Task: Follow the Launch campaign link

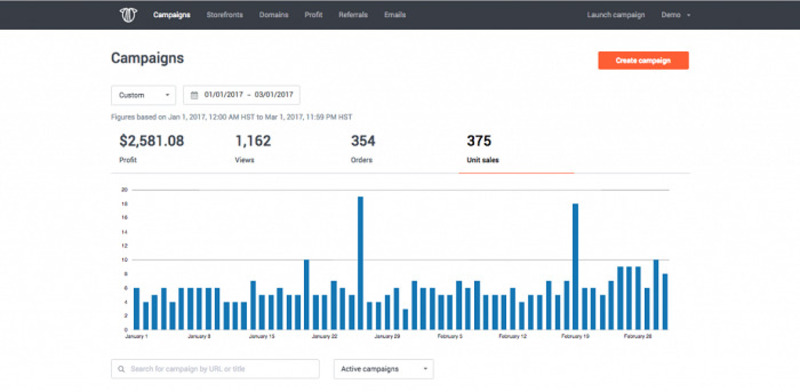Action: [616, 15]
